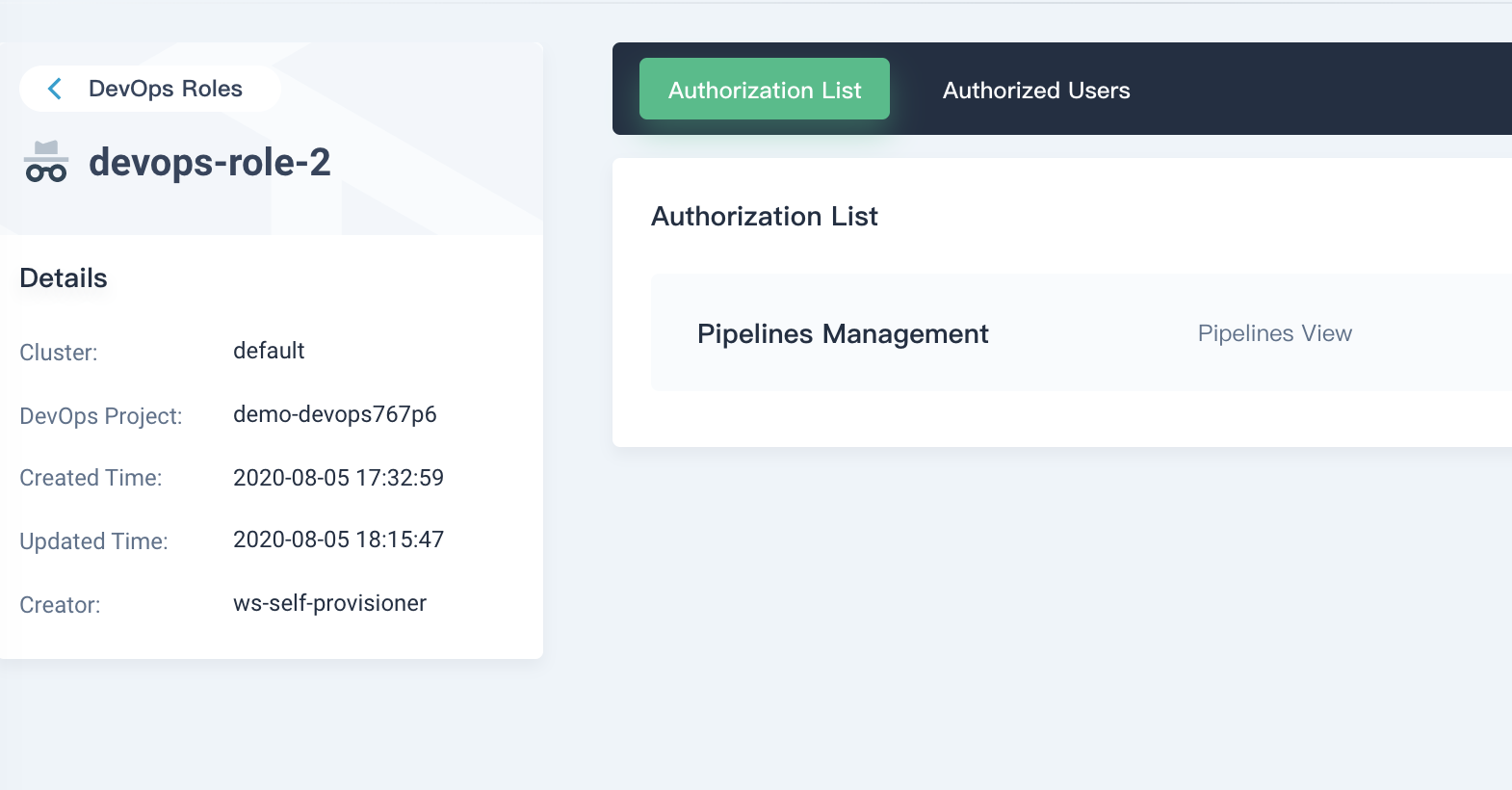Click the devops-role-2 title

click(210, 162)
